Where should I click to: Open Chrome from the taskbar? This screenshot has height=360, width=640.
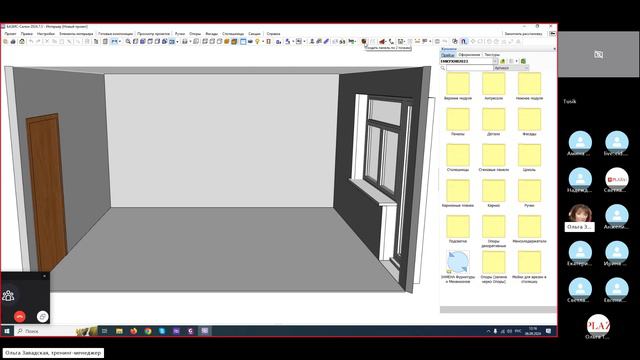148,331
